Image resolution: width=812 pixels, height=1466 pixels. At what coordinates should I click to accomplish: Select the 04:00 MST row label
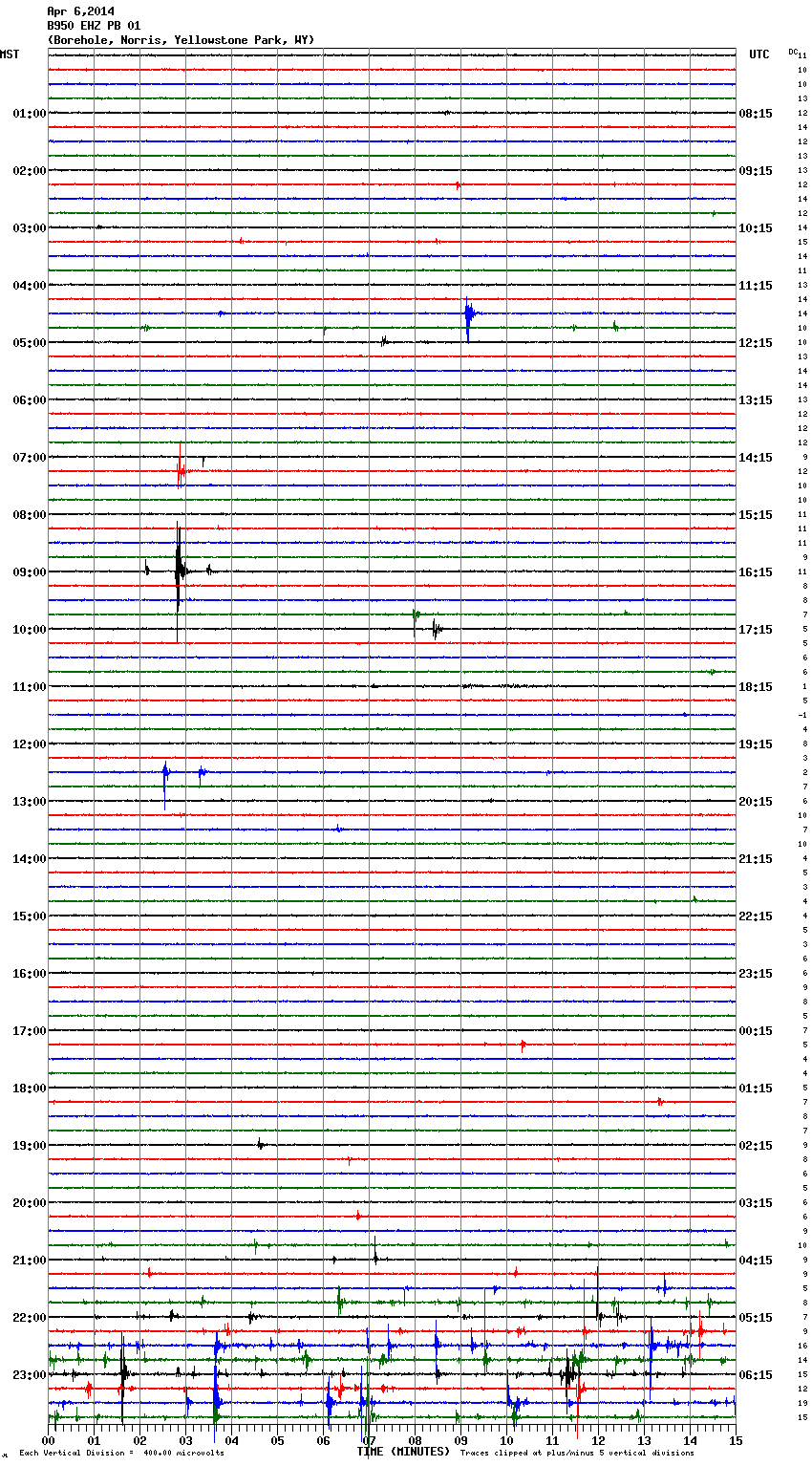tap(29, 286)
